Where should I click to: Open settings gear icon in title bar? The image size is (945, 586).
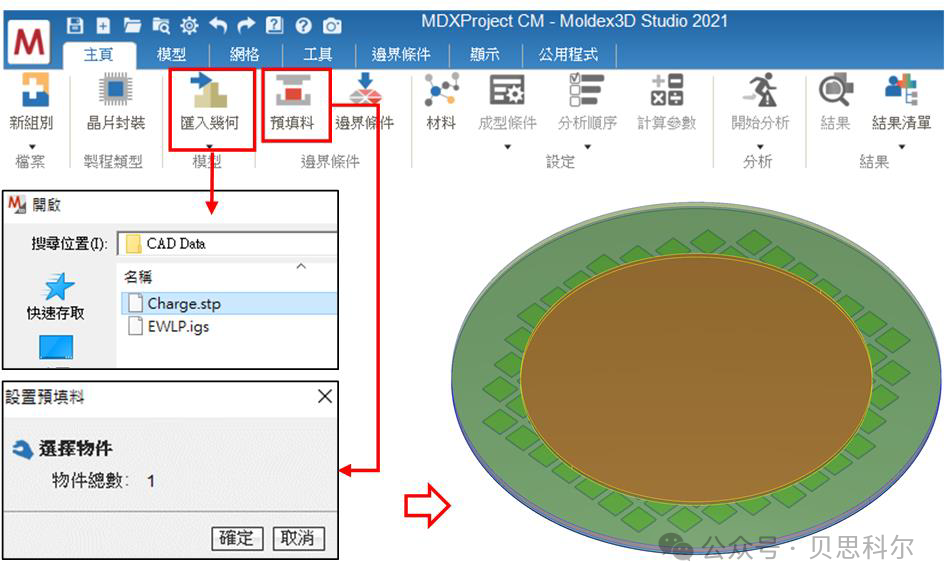coord(189,25)
